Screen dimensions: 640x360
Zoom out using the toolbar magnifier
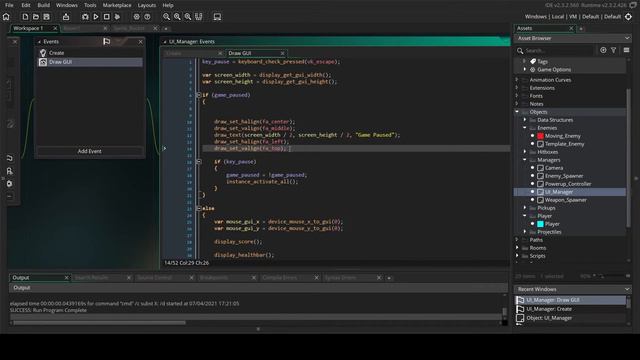pyautogui.click(x=167, y=17)
